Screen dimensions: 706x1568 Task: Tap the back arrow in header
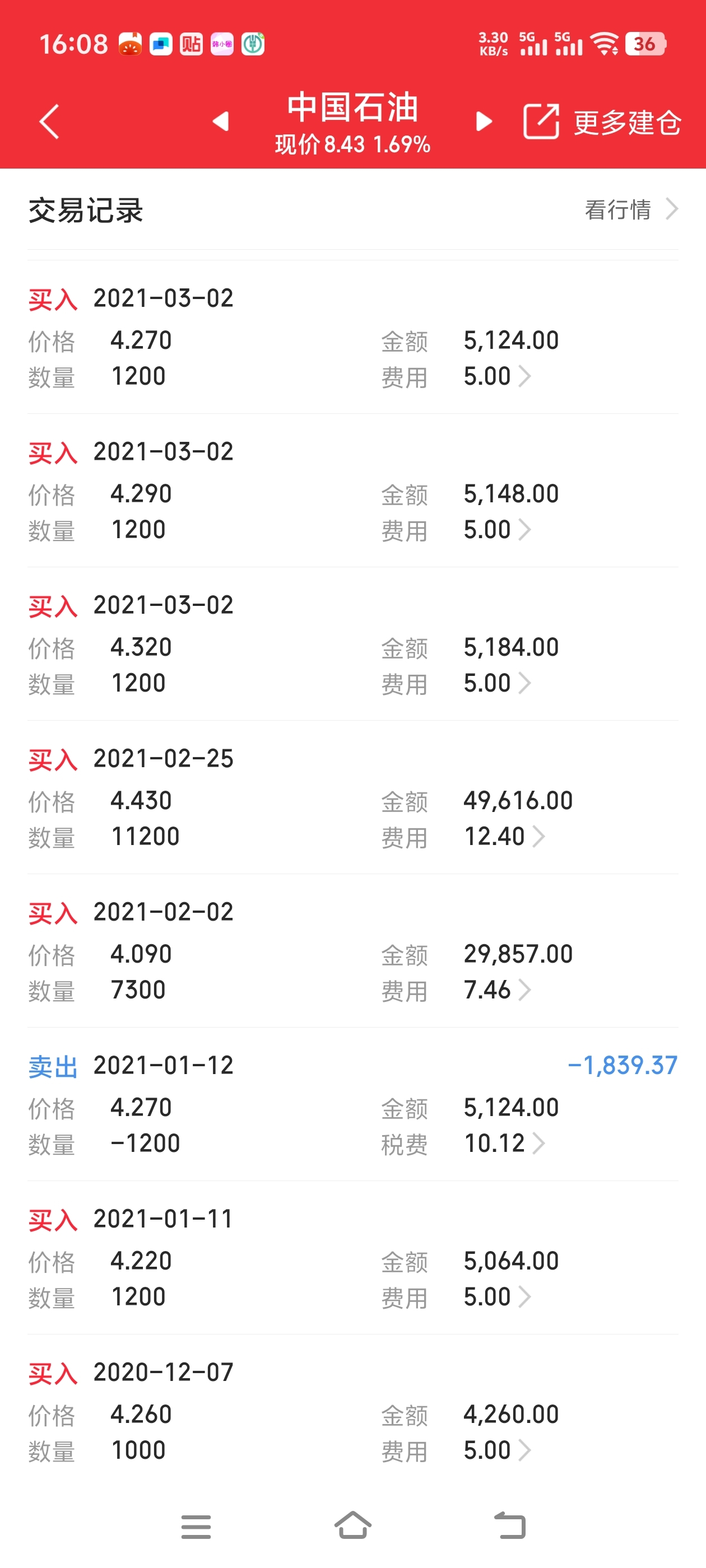click(x=49, y=122)
